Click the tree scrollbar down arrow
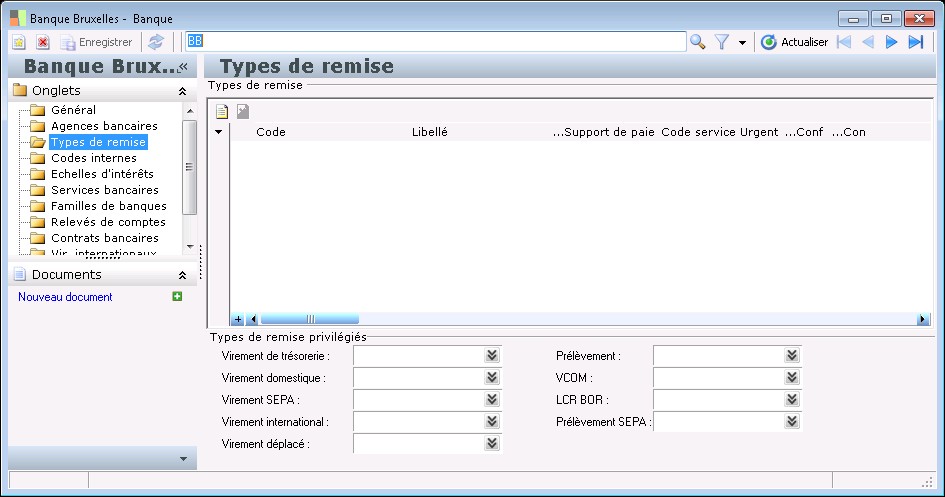Image resolution: width=945 pixels, height=497 pixels. 190,246
